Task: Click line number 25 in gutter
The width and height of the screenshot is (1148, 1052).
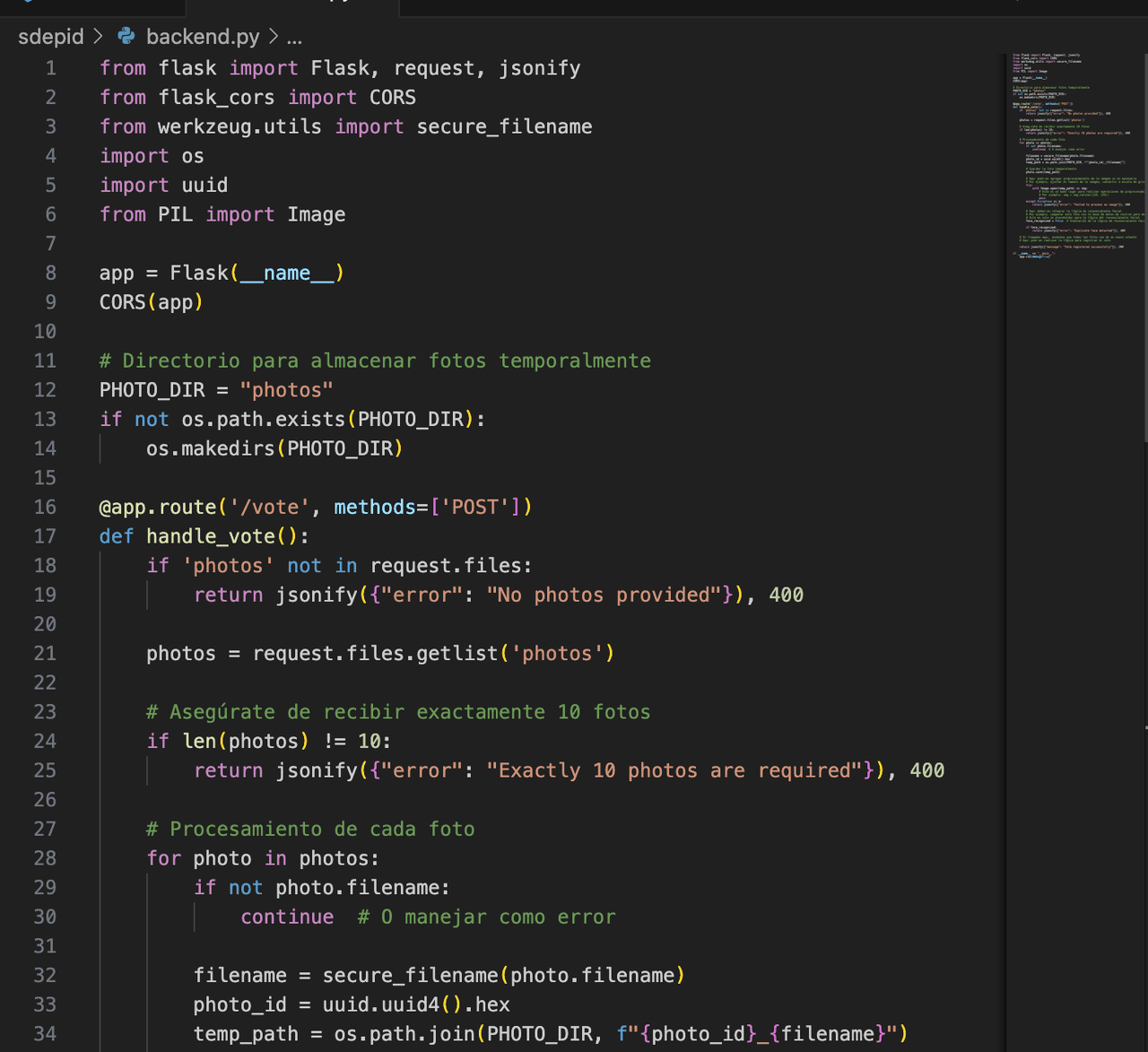Action: click(x=45, y=770)
